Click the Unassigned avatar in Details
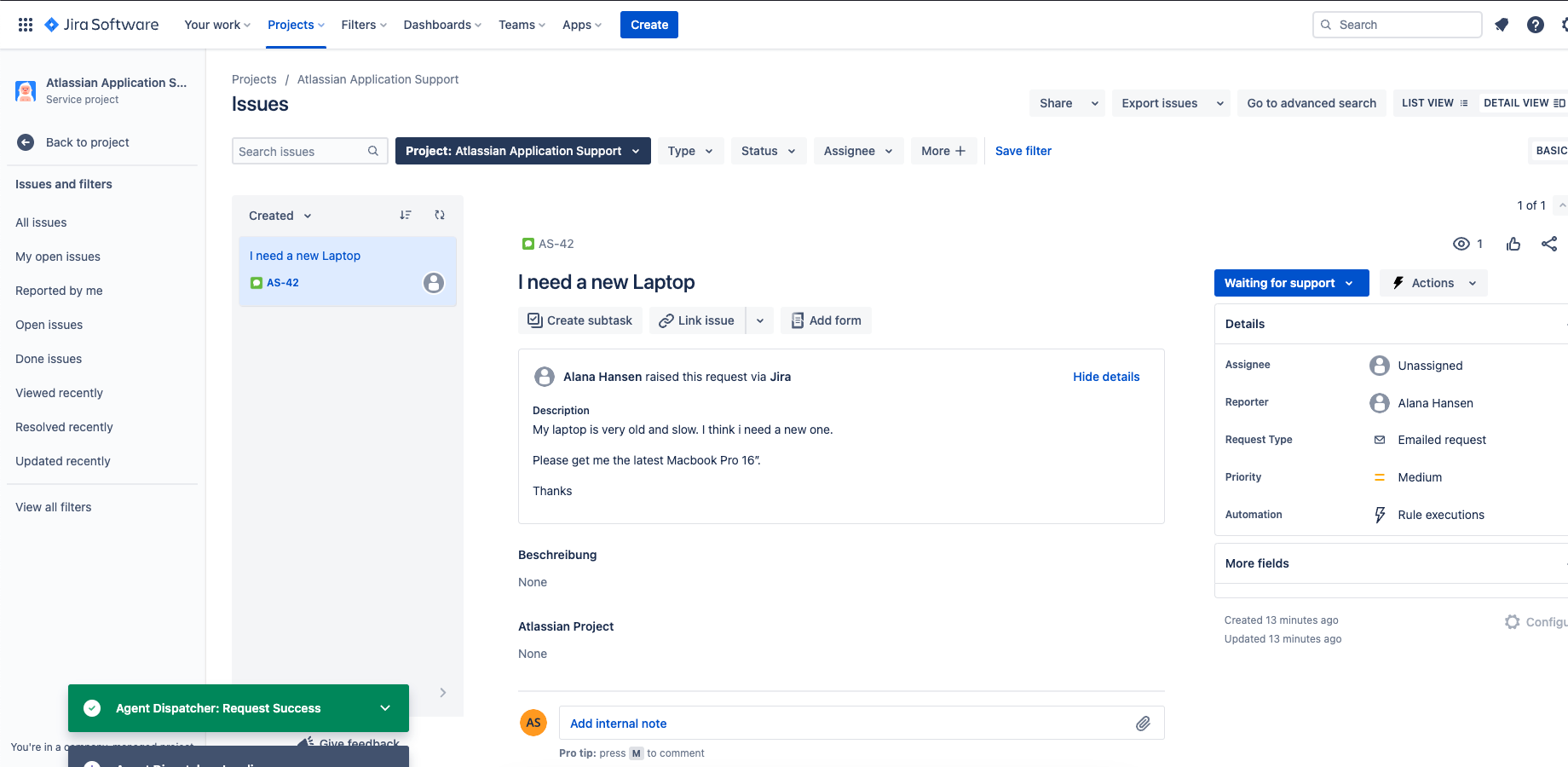The image size is (1568, 767). (x=1380, y=366)
